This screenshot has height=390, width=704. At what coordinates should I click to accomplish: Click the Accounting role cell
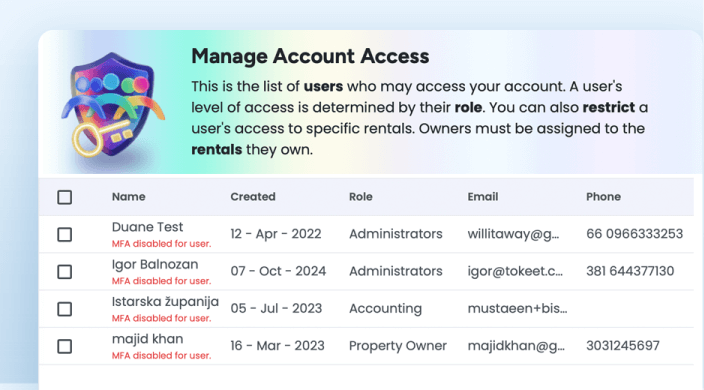click(x=385, y=309)
